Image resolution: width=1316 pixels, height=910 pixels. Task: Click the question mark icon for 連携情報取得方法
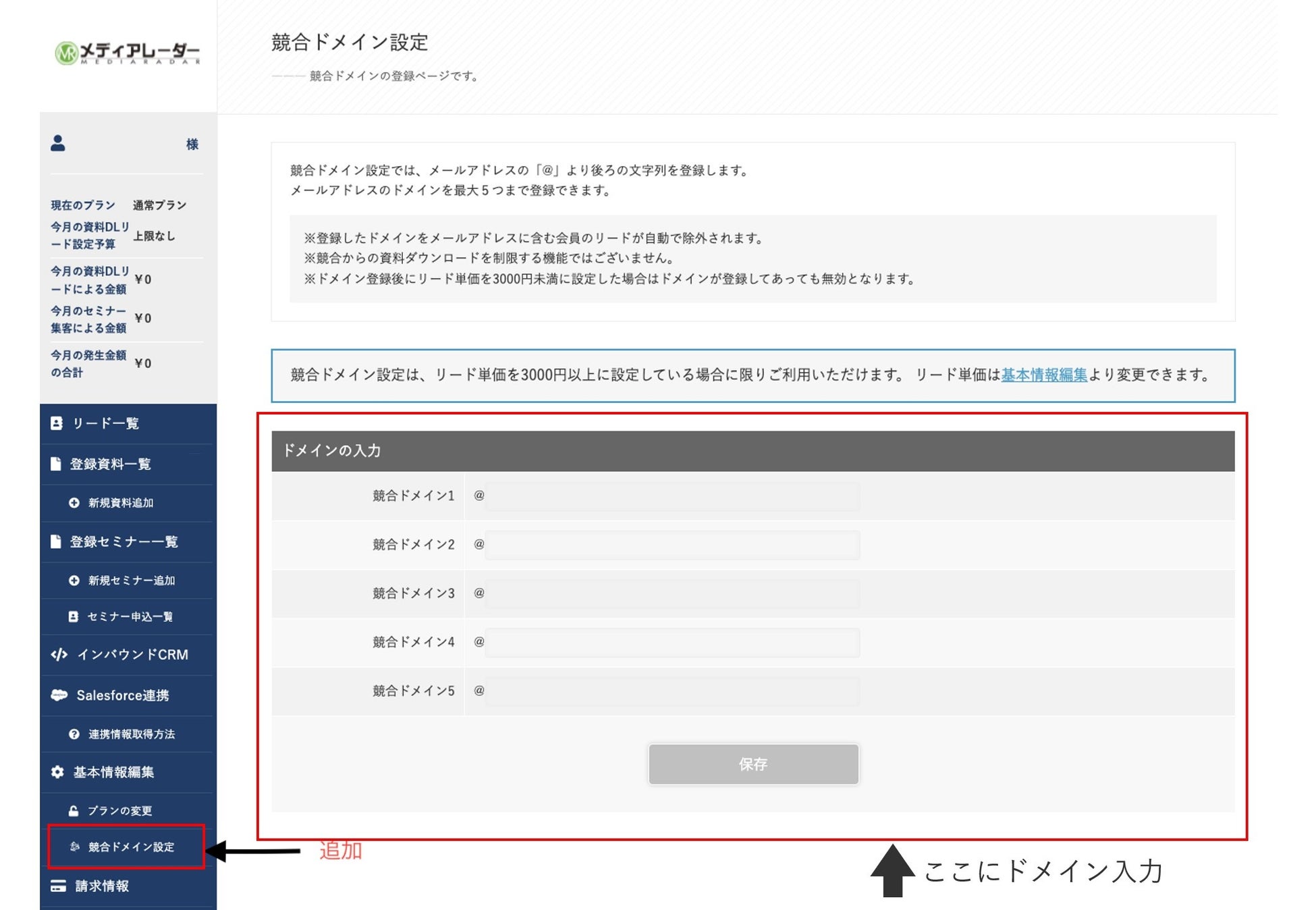pos(74,734)
